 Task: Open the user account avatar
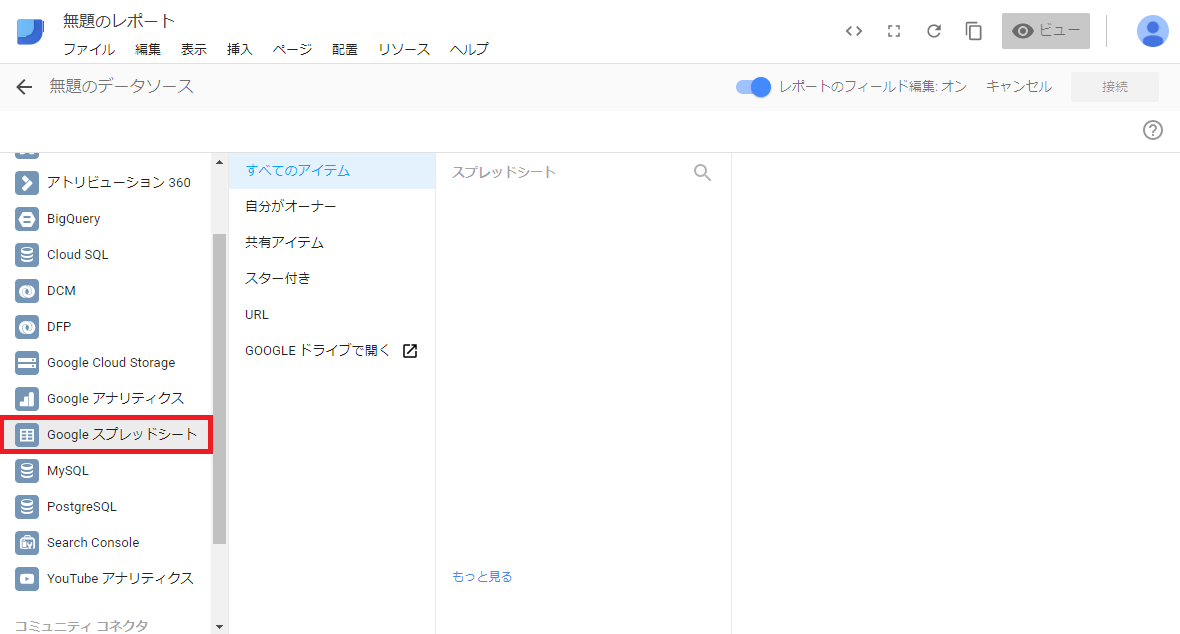point(1152,31)
